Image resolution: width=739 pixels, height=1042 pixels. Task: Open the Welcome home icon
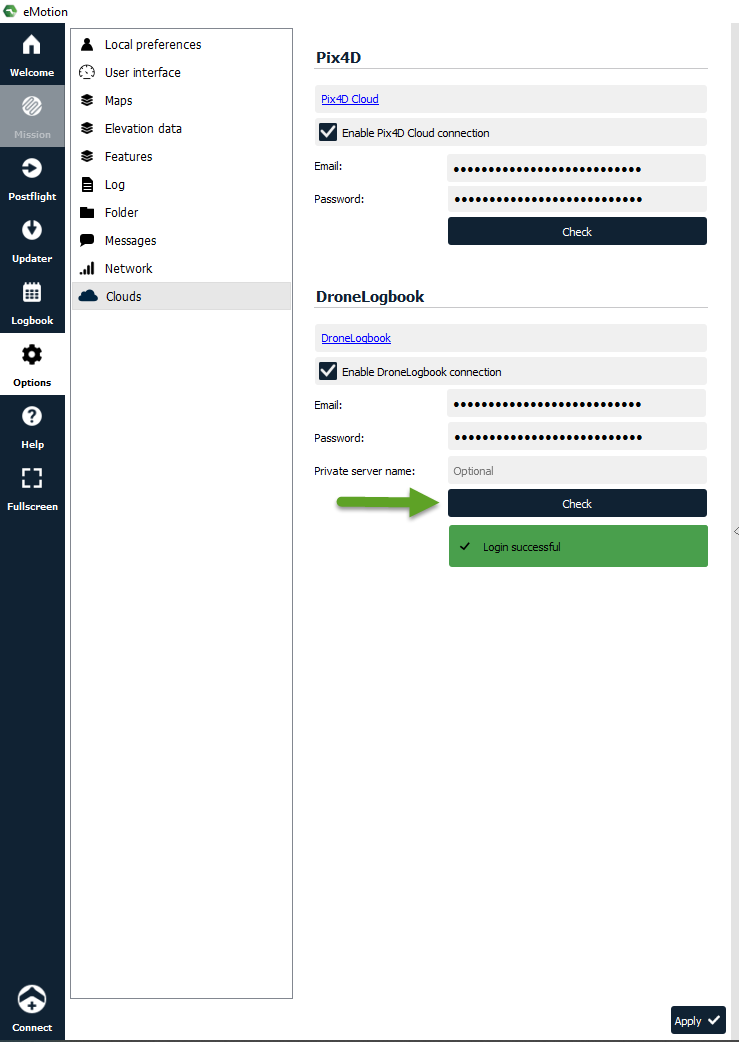(32, 45)
